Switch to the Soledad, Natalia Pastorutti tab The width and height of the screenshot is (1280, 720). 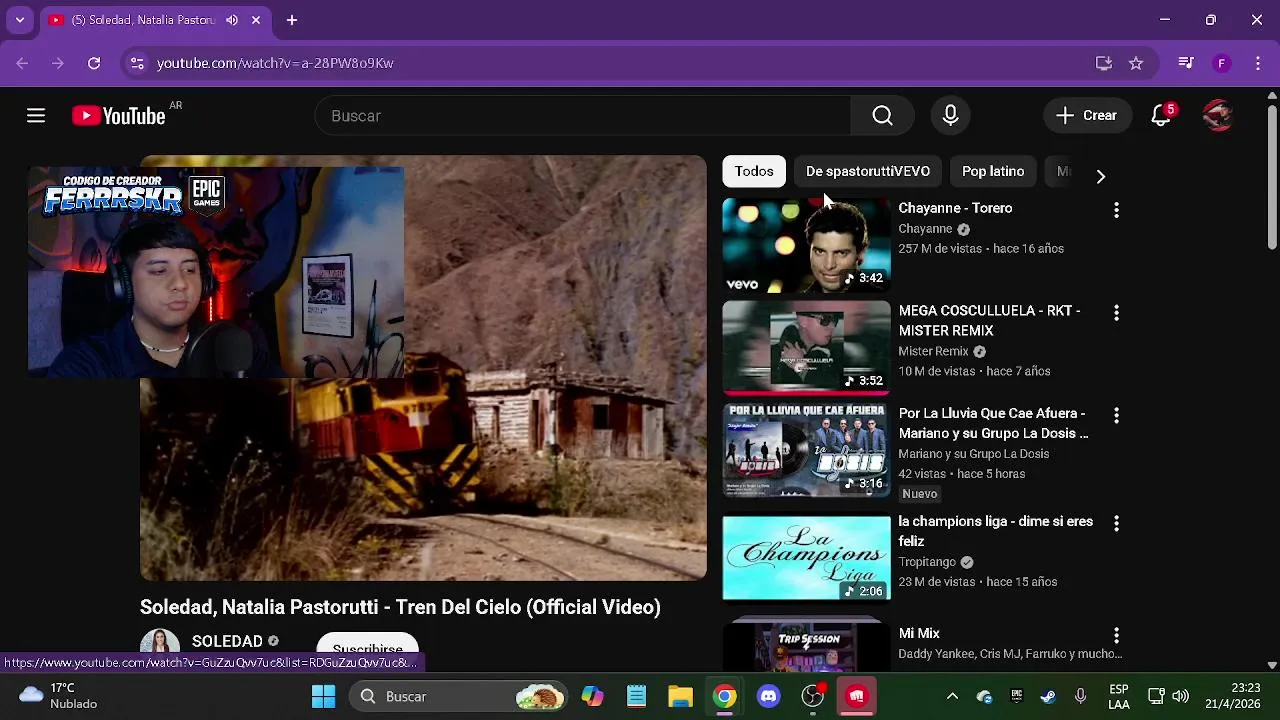click(141, 20)
